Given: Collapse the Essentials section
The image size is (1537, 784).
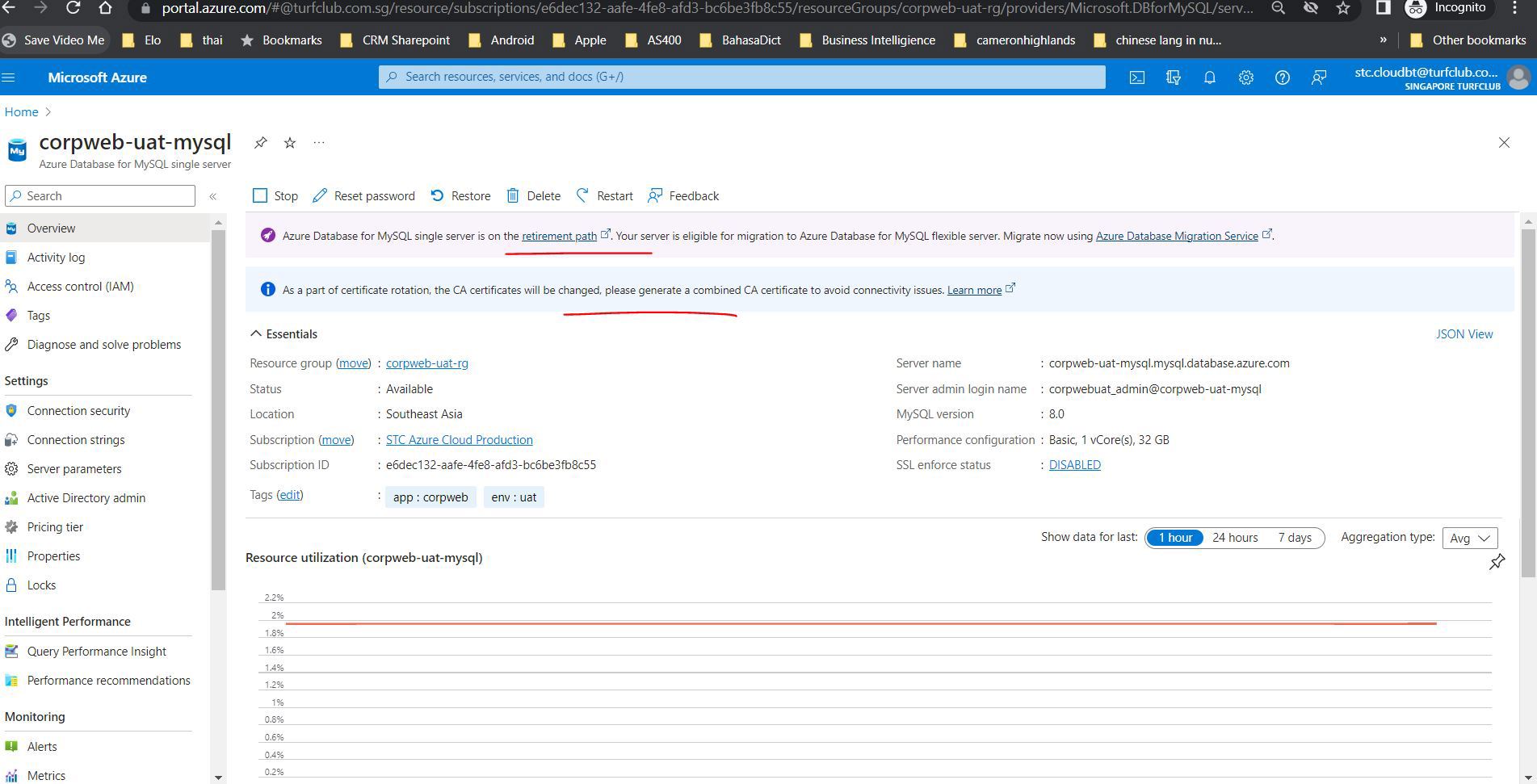Looking at the screenshot, I should (255, 333).
